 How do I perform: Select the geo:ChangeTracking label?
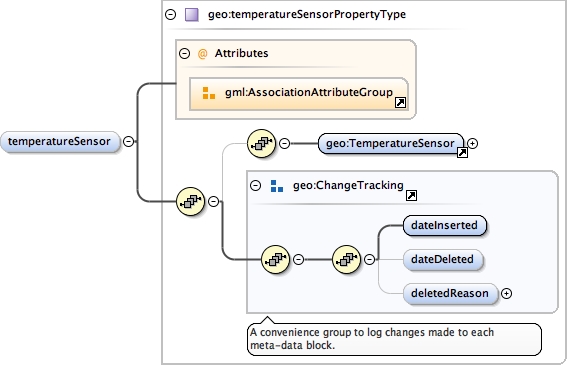348,186
